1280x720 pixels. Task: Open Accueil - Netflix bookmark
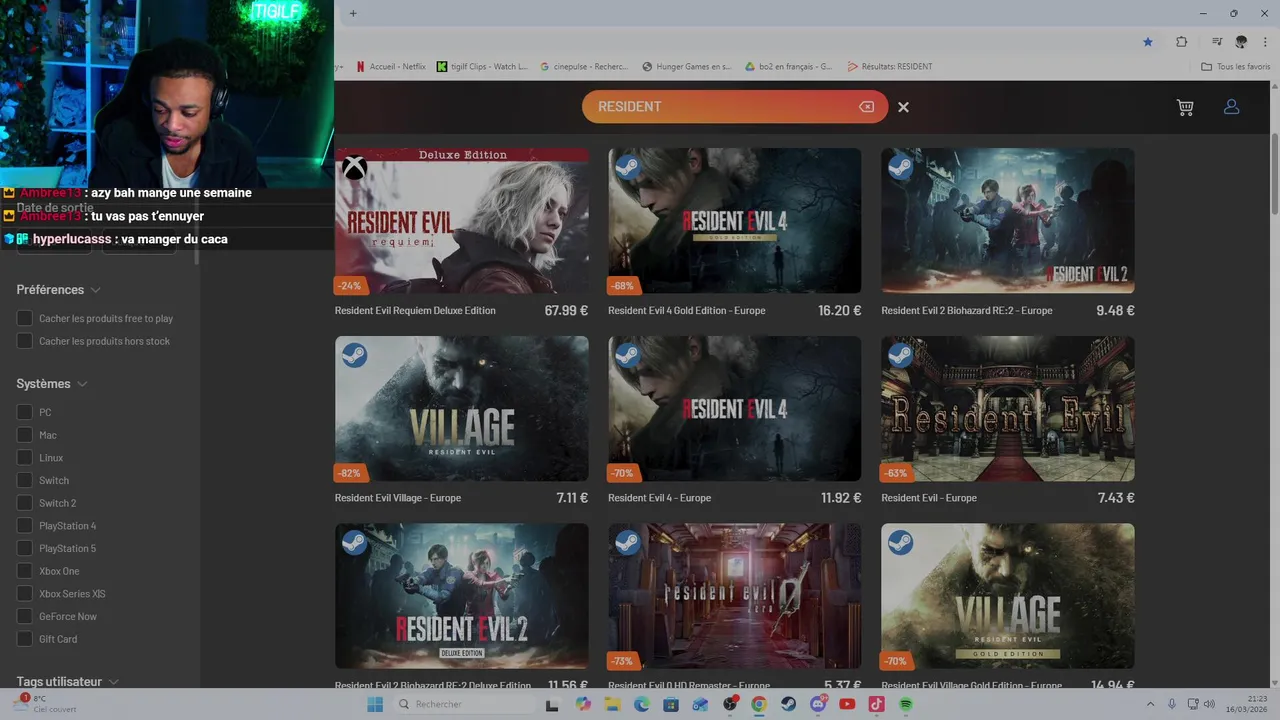[390, 67]
